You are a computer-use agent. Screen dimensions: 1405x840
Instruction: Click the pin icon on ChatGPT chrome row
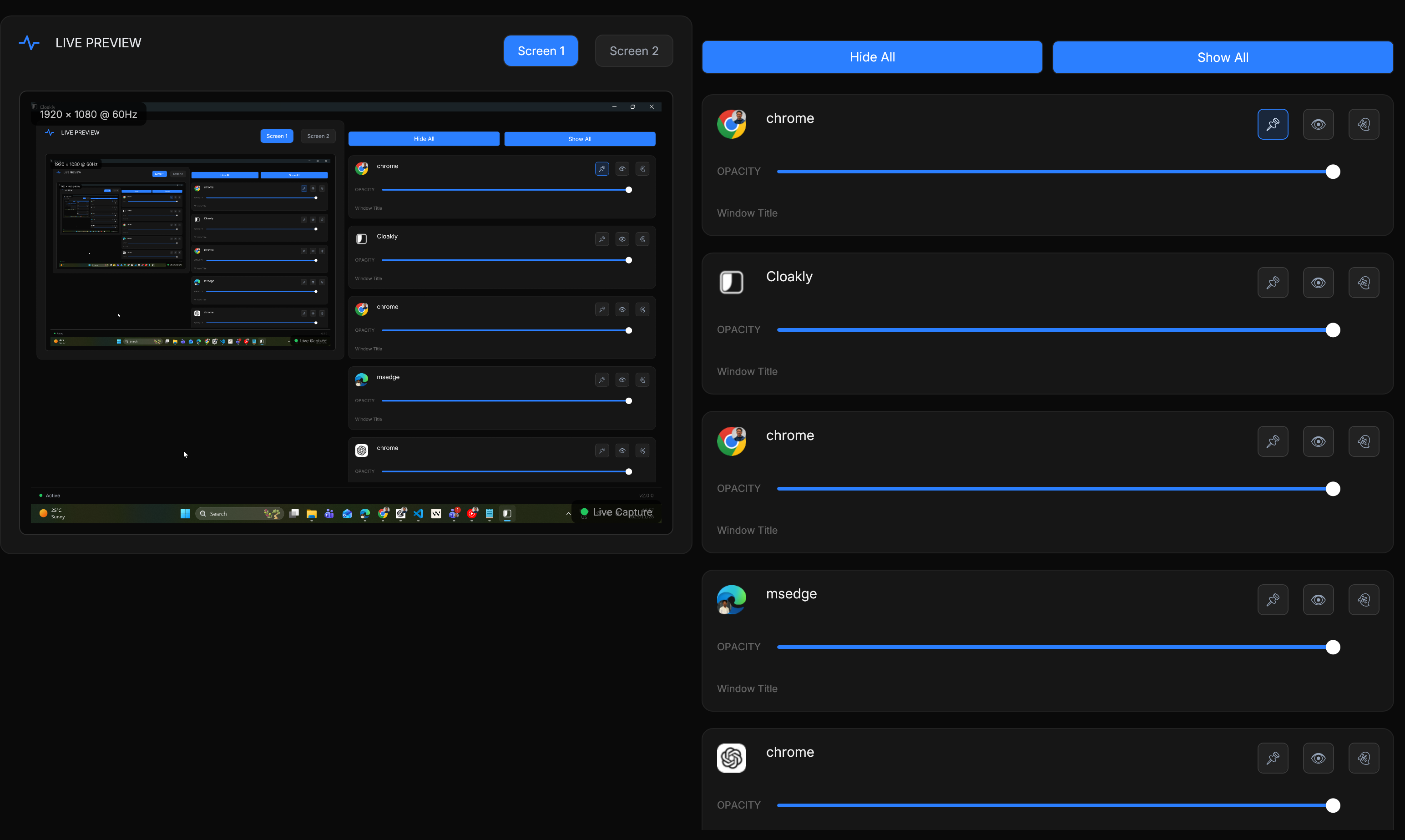1273,758
